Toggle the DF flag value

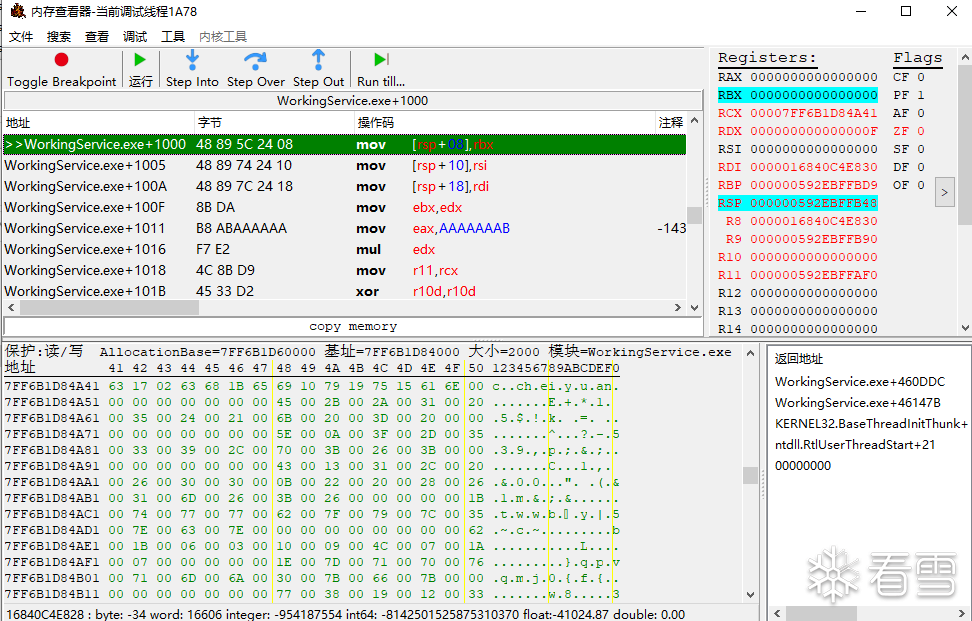(x=921, y=167)
